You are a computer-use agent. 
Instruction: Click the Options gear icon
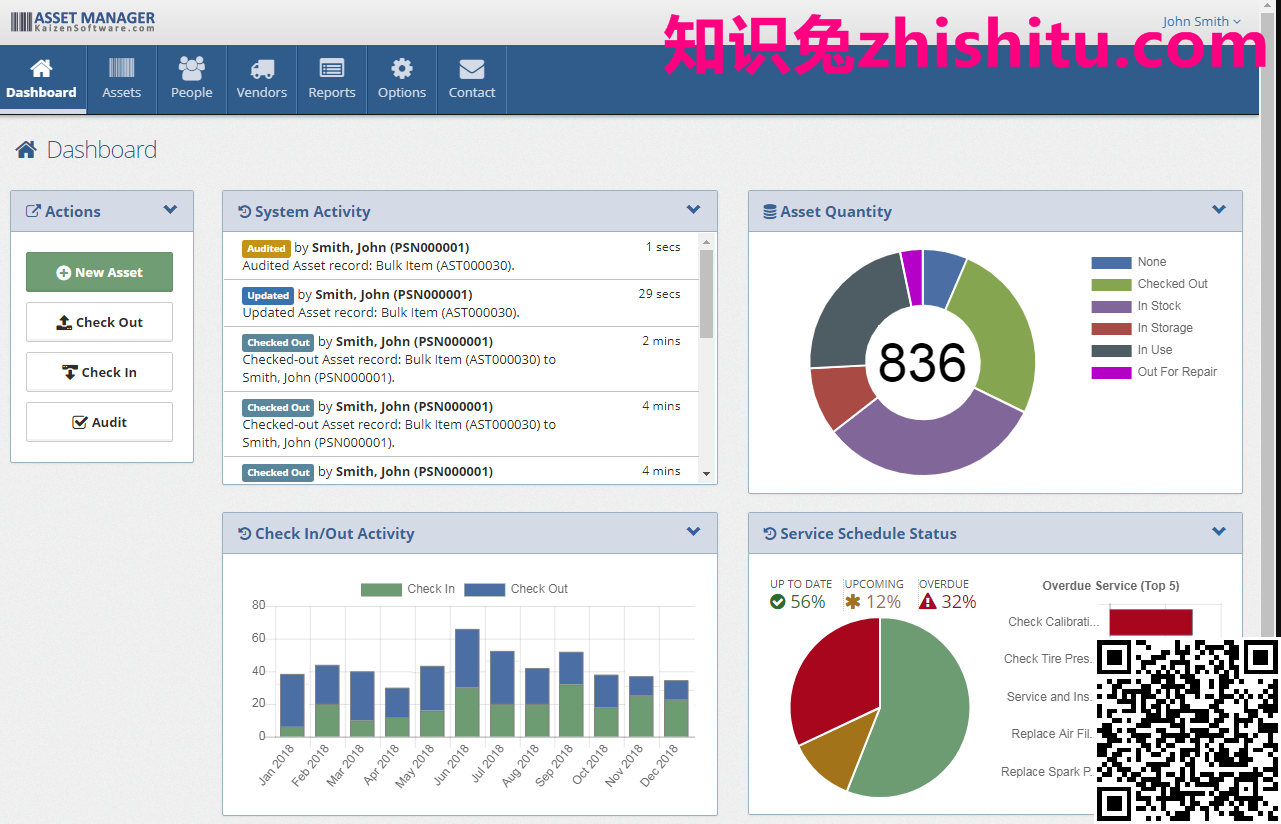point(402,68)
